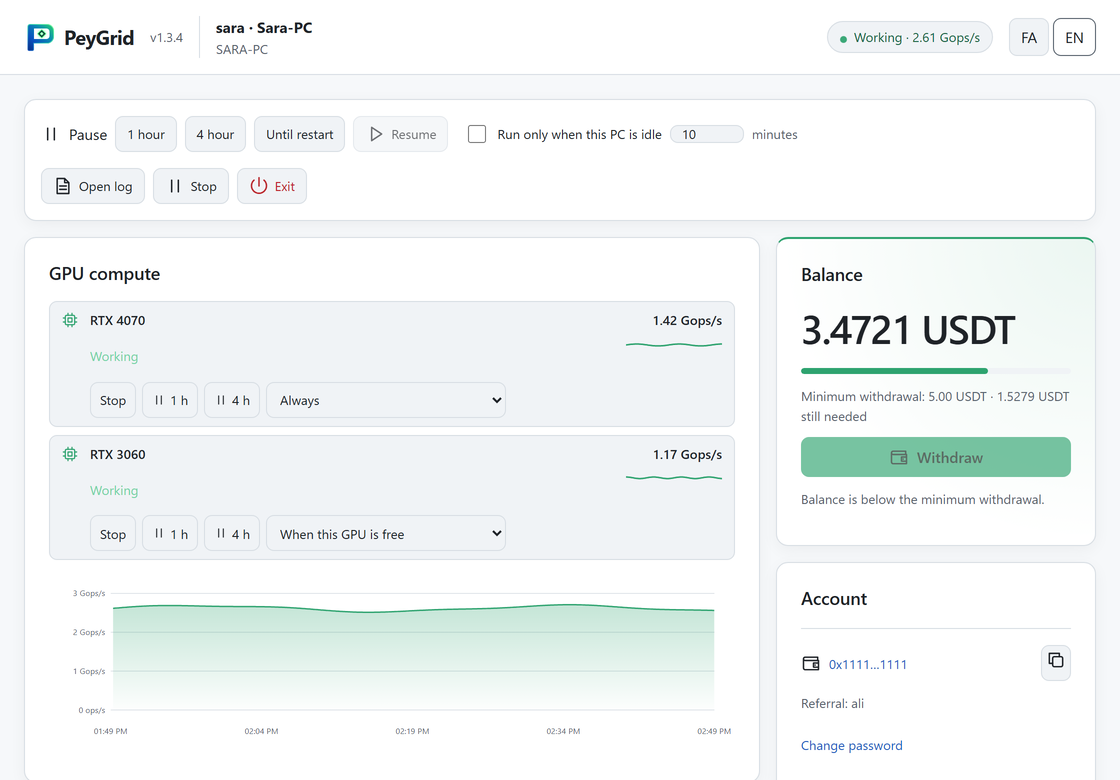Enable Run only when PC is idle
The image size is (1120, 780).
point(476,134)
